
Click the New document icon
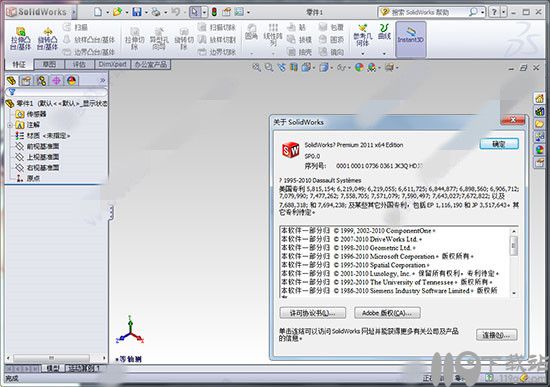coord(98,12)
